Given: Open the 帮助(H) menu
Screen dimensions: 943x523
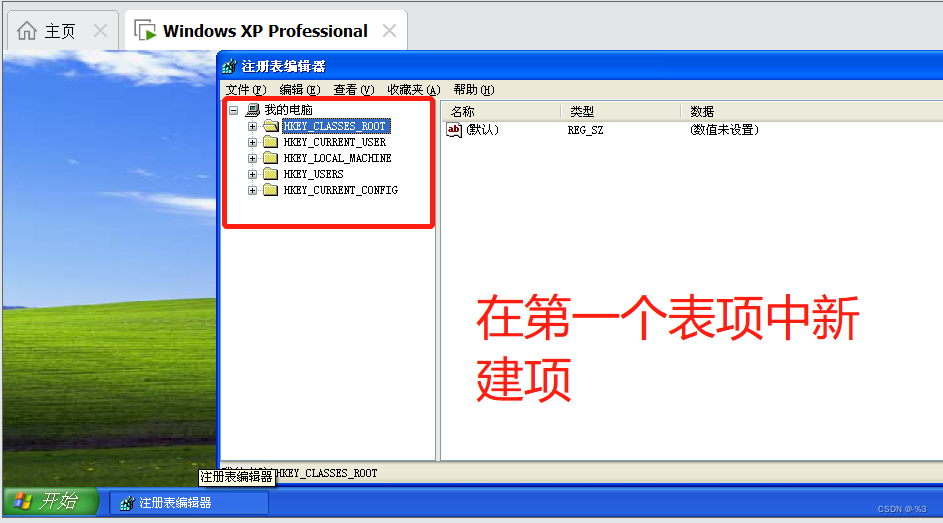Looking at the screenshot, I should [x=474, y=90].
